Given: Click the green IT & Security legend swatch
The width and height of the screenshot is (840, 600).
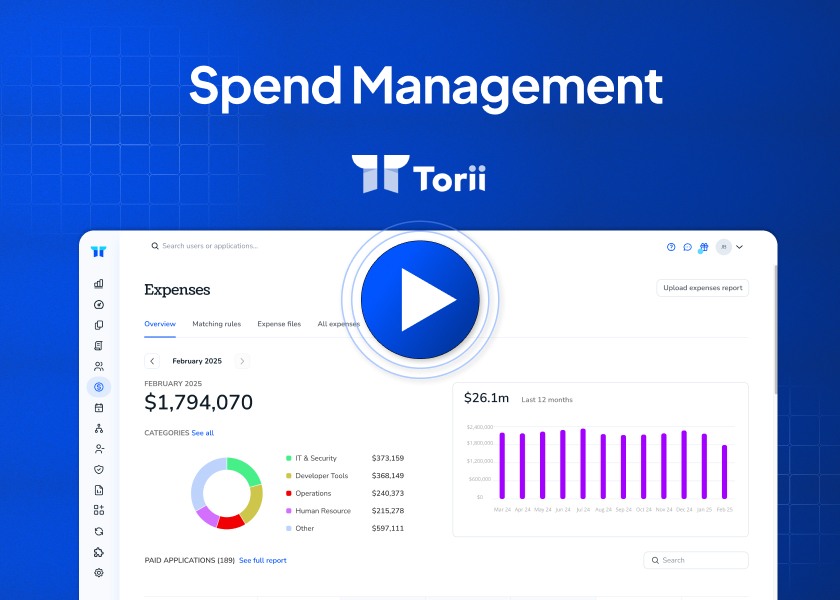Looking at the screenshot, I should tap(289, 459).
